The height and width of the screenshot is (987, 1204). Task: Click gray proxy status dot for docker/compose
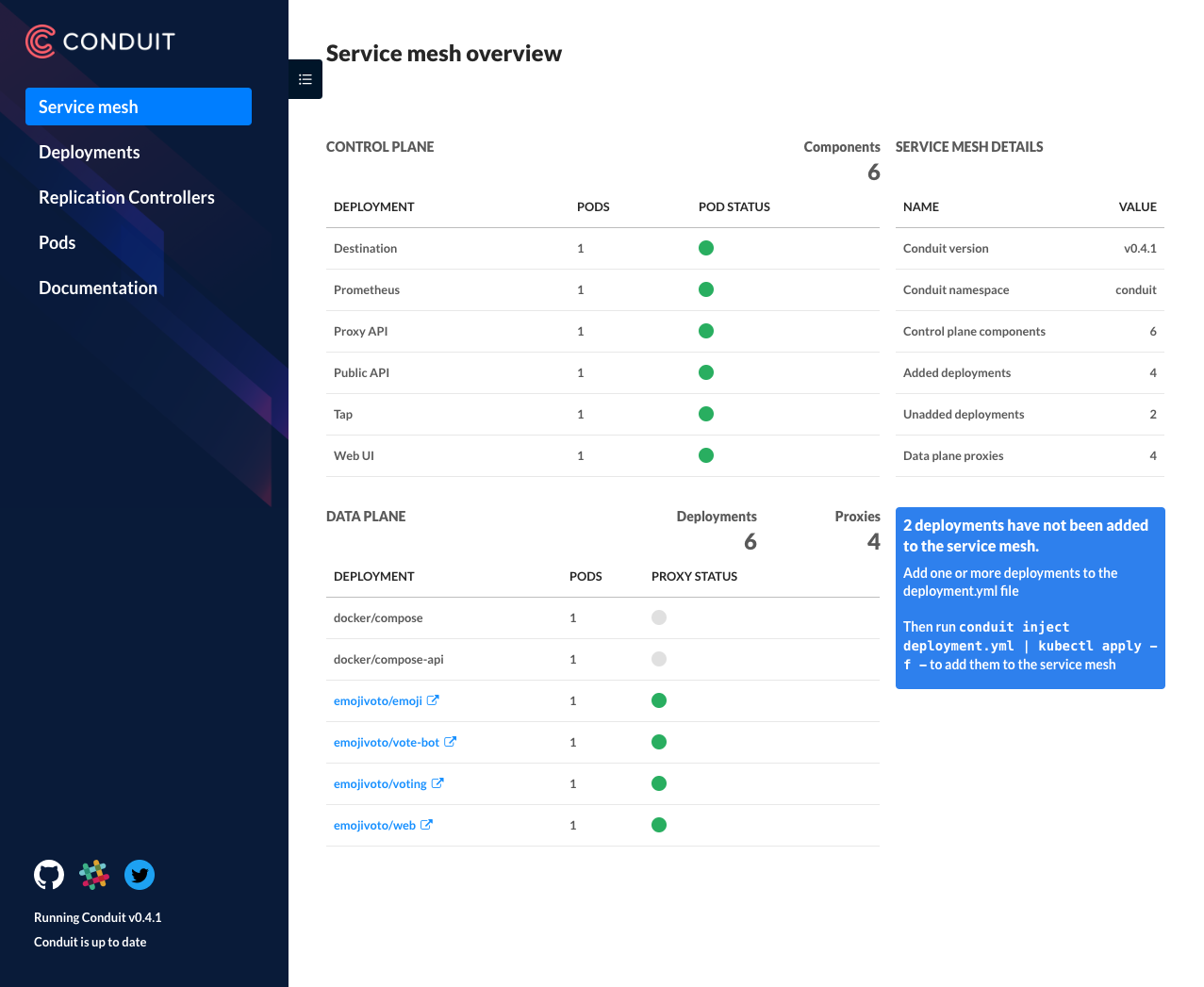[659, 617]
